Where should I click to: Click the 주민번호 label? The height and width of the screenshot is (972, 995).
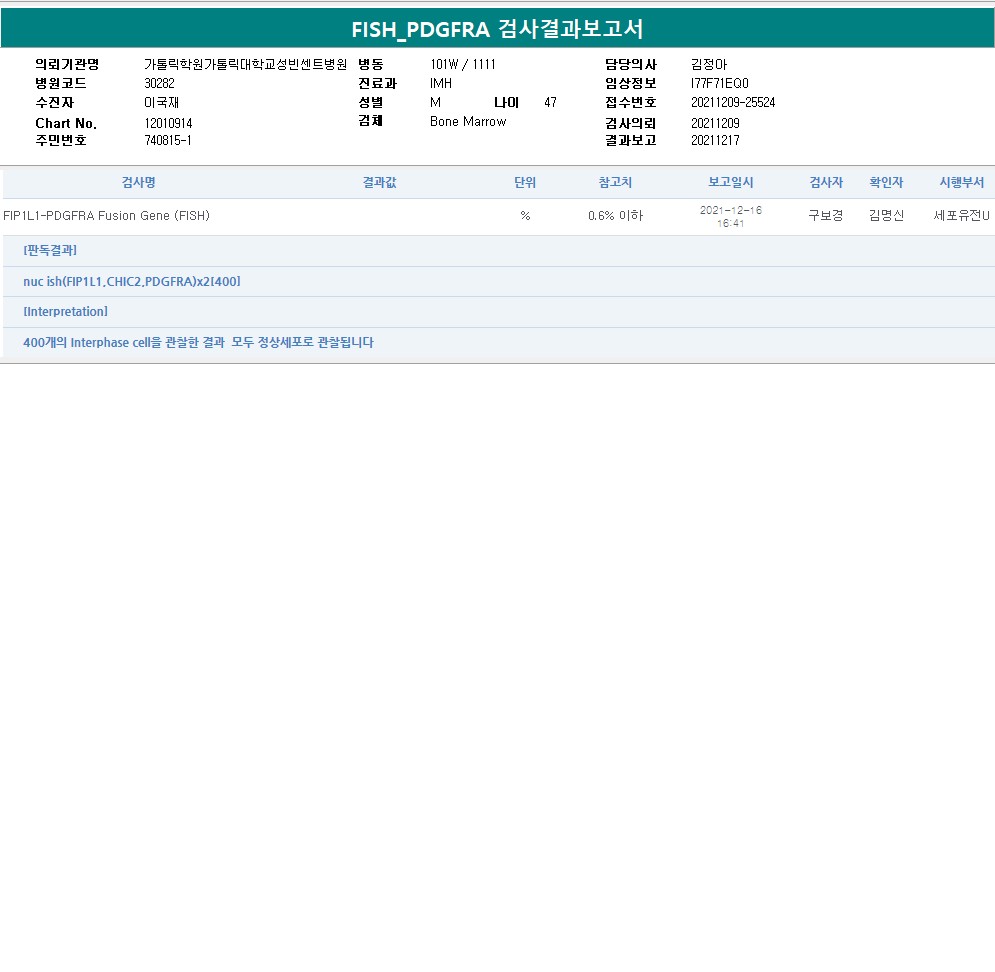tap(61, 140)
